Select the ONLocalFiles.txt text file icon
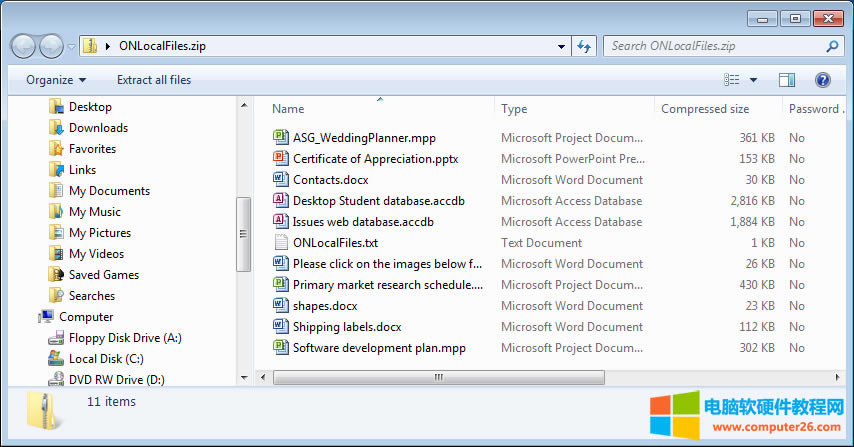Screen dimensions: 854x447 point(280,243)
